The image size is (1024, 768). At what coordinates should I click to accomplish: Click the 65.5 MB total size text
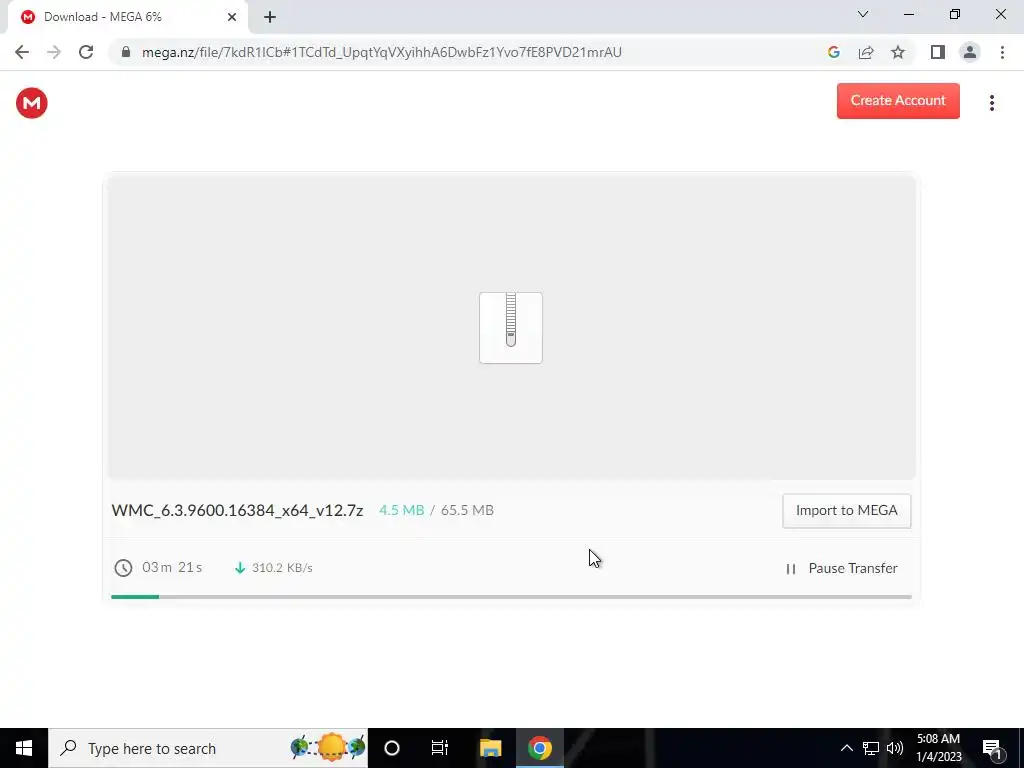tap(467, 510)
